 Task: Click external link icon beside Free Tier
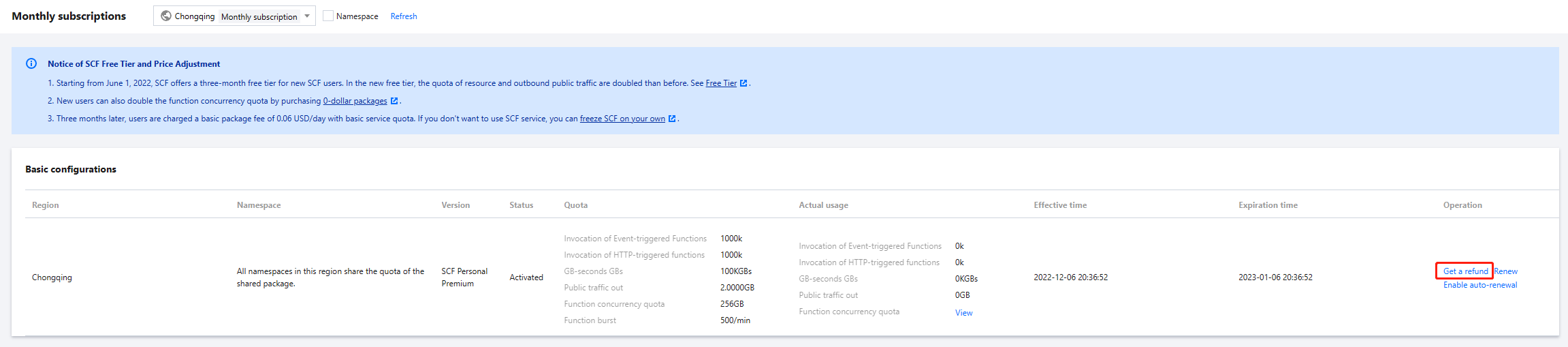pyautogui.click(x=743, y=83)
